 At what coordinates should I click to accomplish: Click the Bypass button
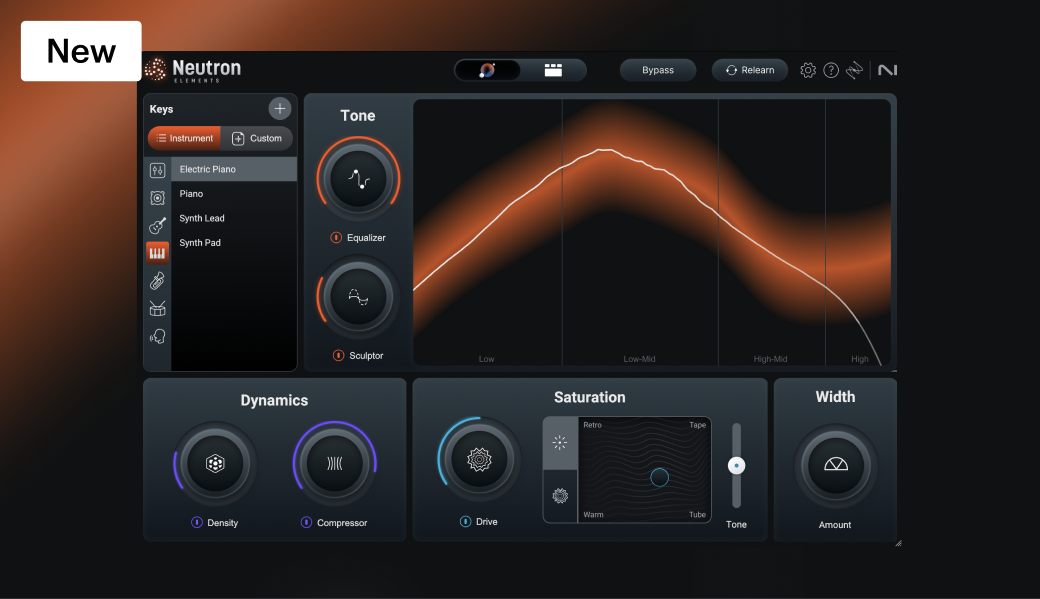[x=657, y=70]
